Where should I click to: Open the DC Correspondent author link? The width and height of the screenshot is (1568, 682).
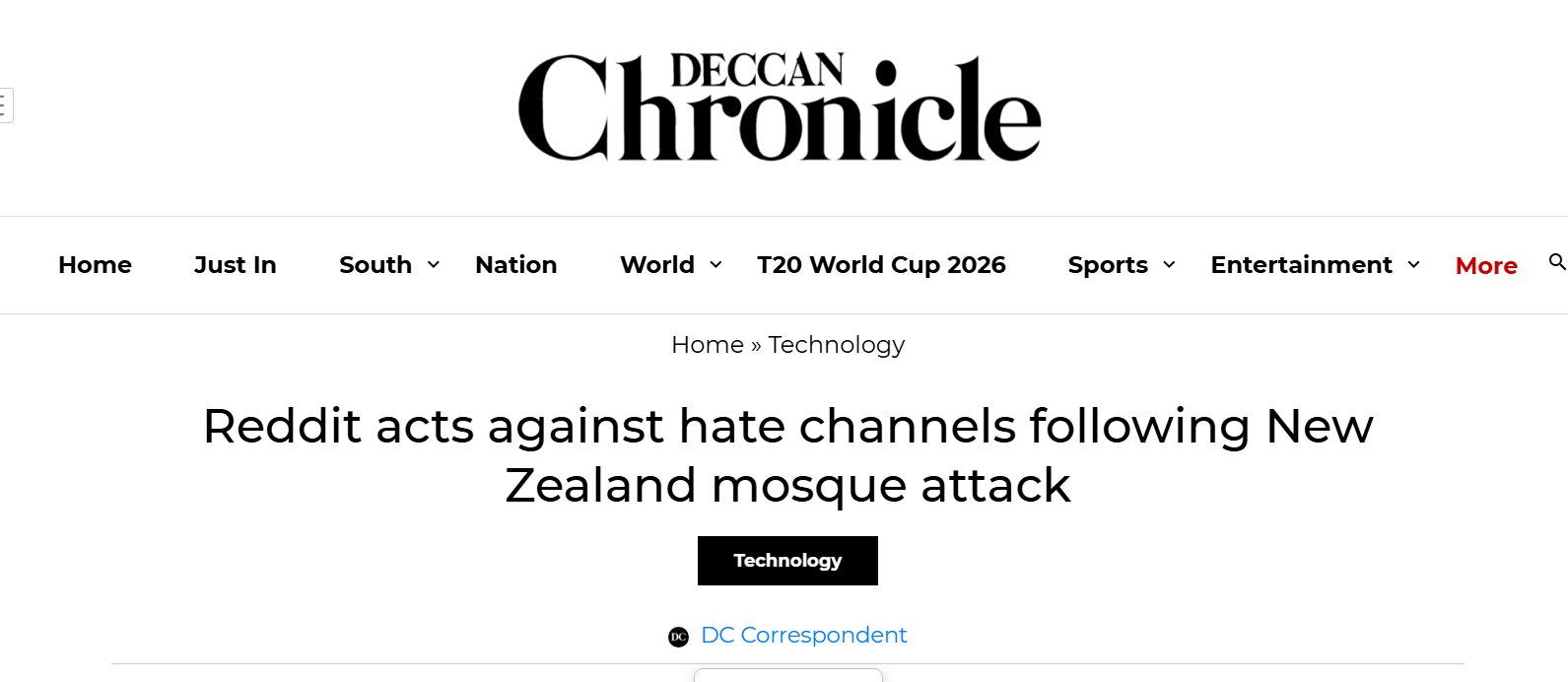pyautogui.click(x=803, y=636)
